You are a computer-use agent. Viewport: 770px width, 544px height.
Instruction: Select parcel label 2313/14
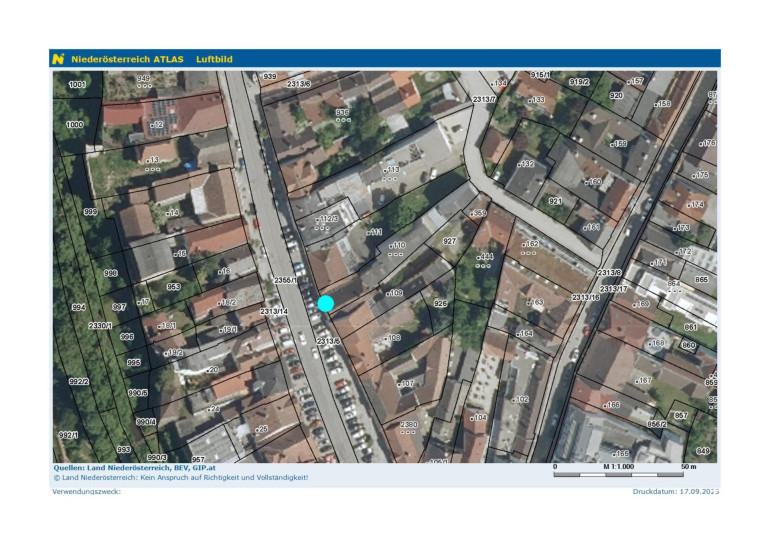[x=273, y=312]
